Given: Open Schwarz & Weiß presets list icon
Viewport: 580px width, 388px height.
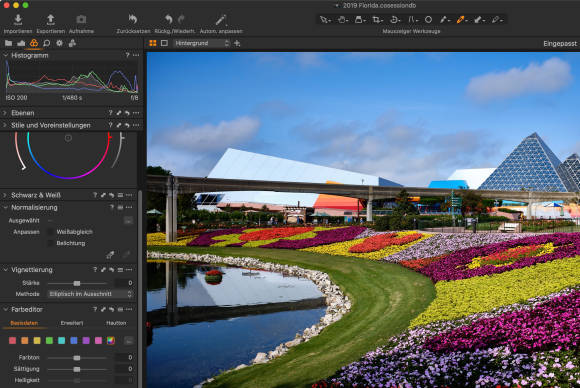Looking at the screenshot, I should click(120, 195).
